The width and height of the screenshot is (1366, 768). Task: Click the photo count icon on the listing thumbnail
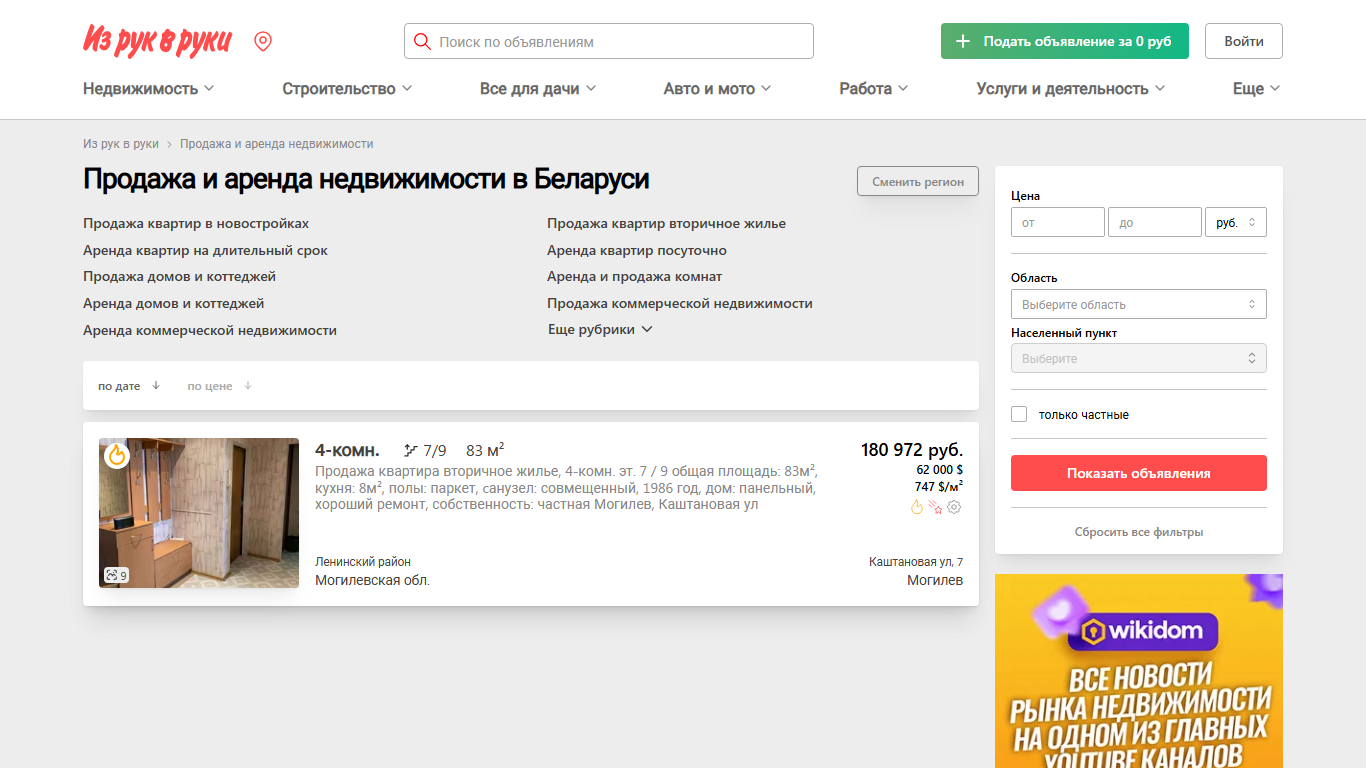point(111,575)
